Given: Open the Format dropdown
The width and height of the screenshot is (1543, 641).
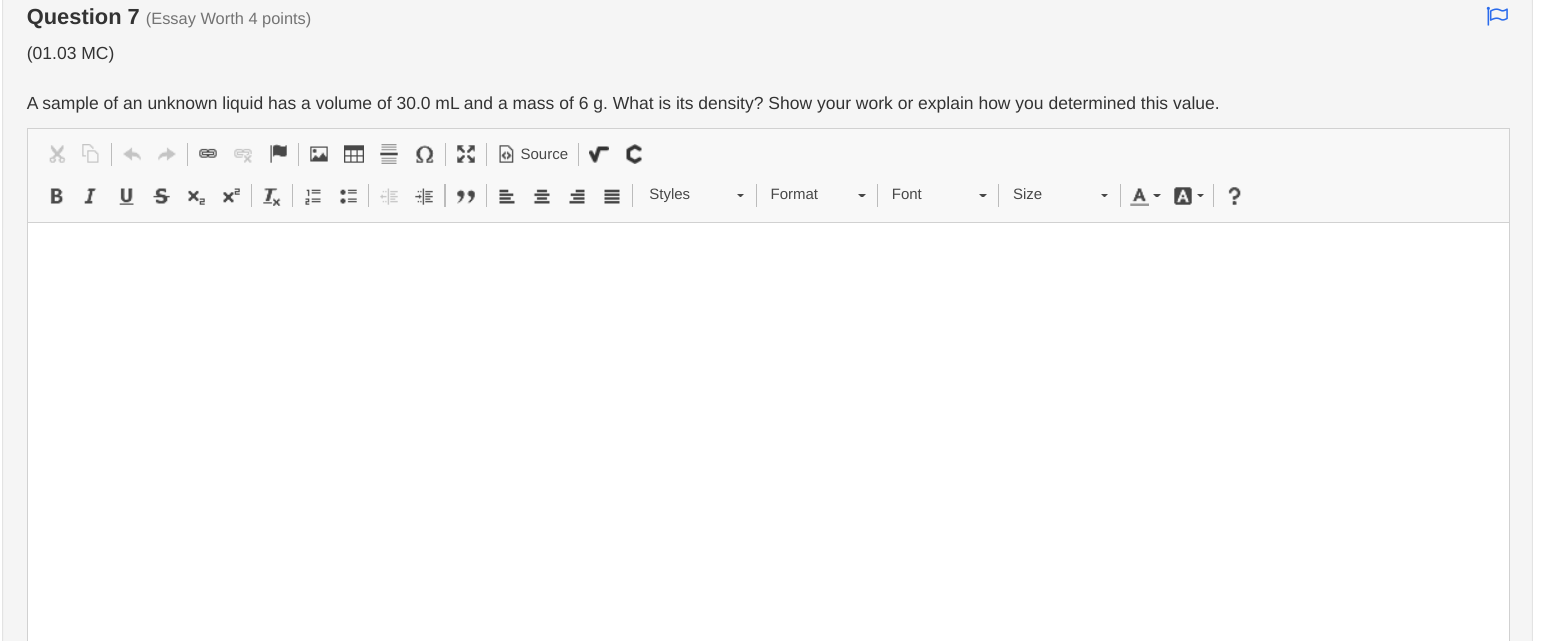Looking at the screenshot, I should pyautogui.click(x=817, y=195).
